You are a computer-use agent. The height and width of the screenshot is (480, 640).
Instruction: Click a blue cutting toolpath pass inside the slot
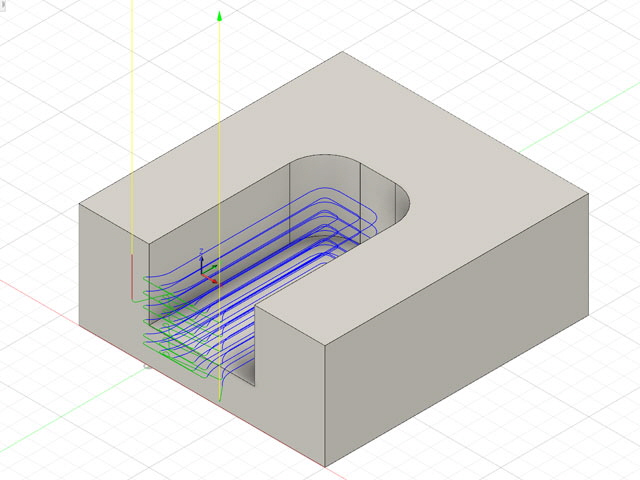point(300,252)
